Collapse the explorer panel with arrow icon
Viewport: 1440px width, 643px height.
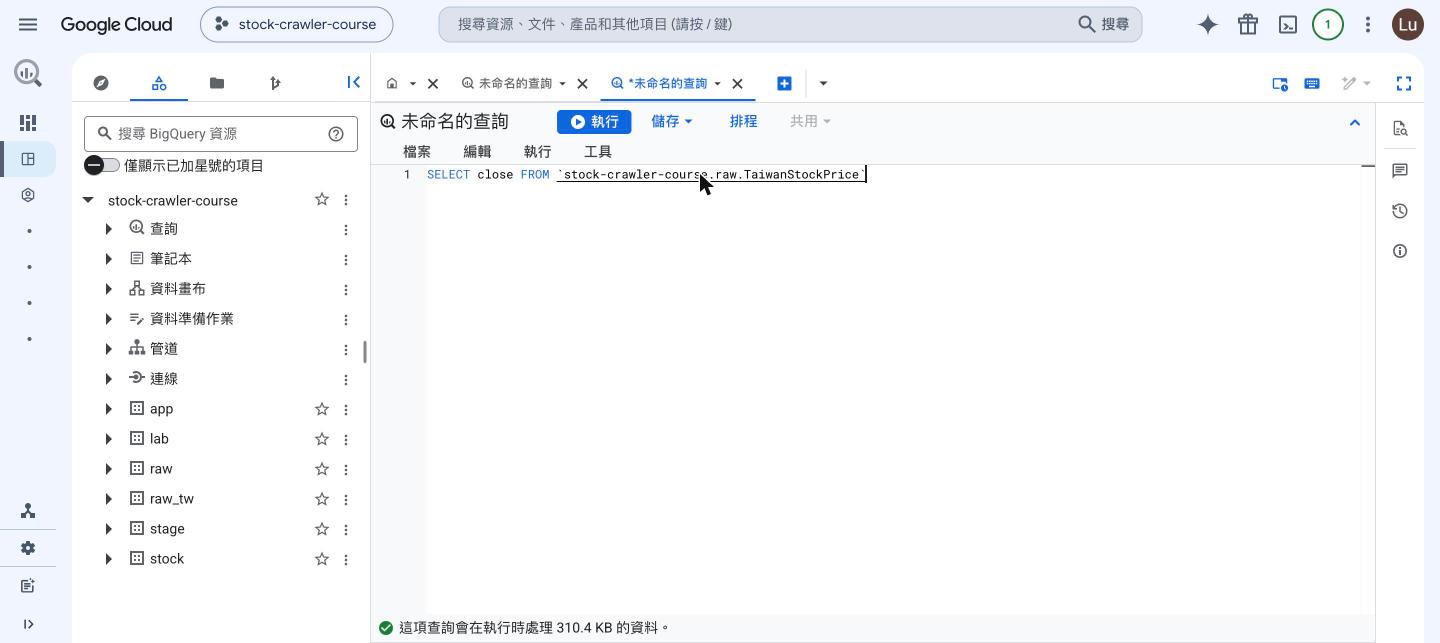(353, 83)
